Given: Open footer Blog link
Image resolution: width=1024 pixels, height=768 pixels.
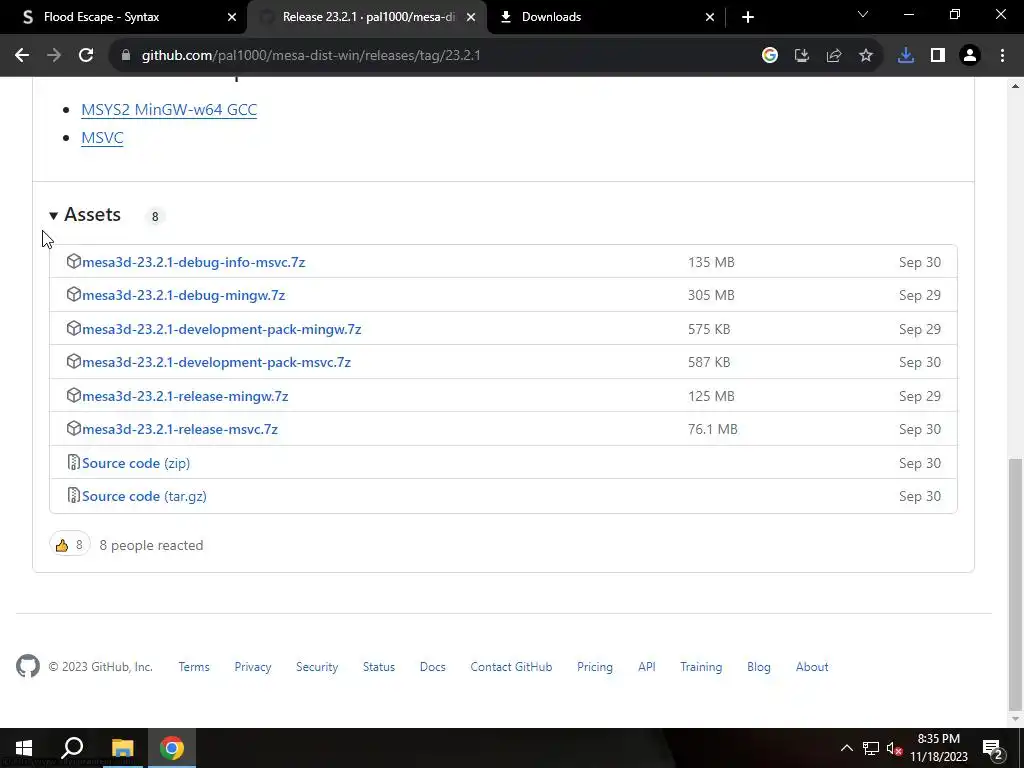Looking at the screenshot, I should click(x=759, y=667).
